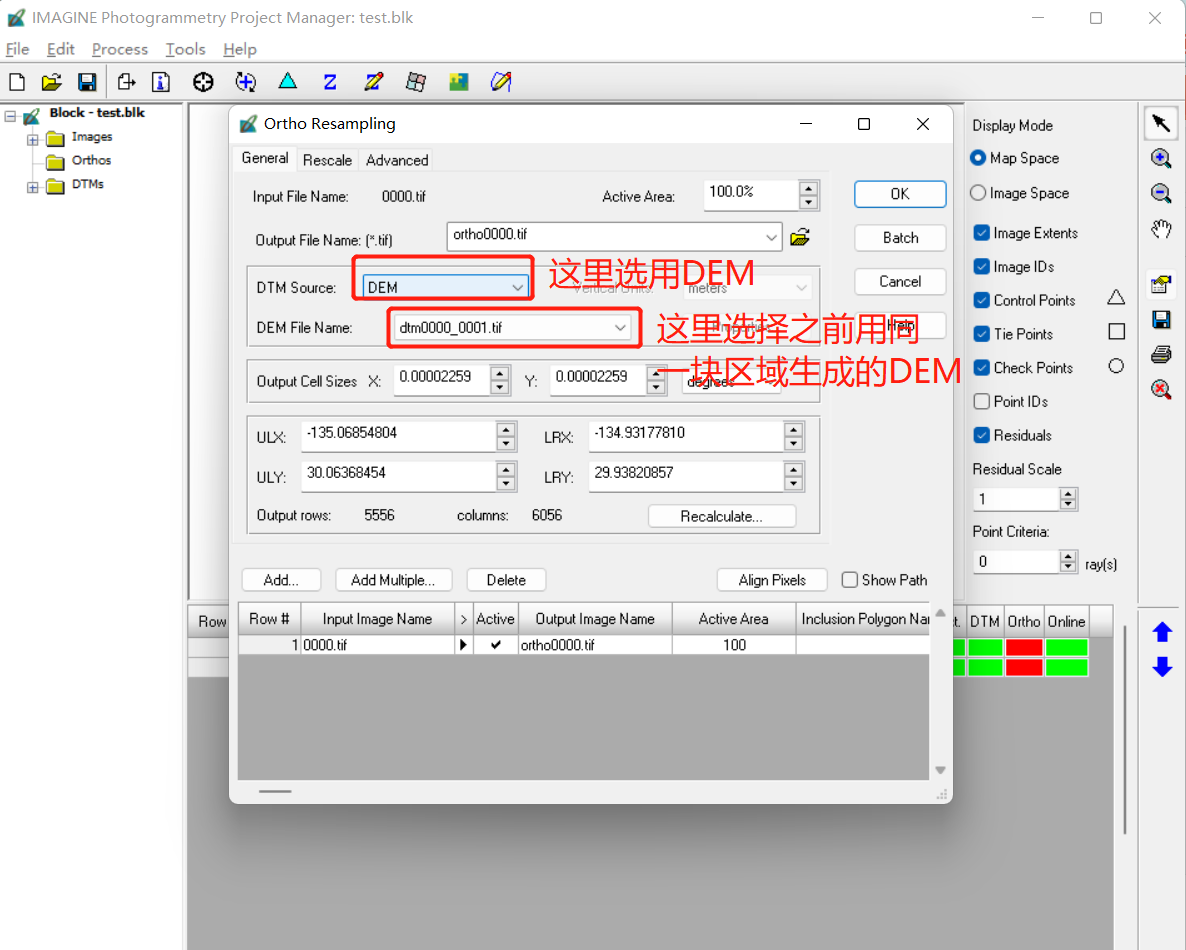Enable the Point IDs checkbox
Image resolution: width=1186 pixels, height=950 pixels.
(x=982, y=402)
